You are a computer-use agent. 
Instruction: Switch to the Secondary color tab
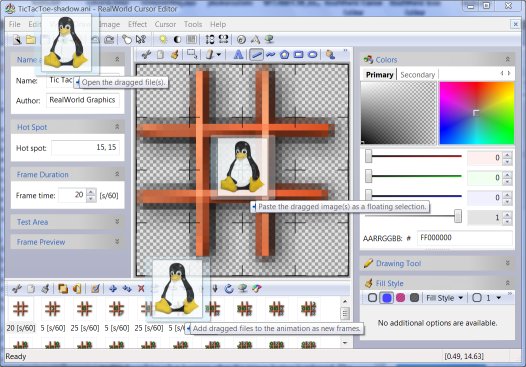click(417, 75)
